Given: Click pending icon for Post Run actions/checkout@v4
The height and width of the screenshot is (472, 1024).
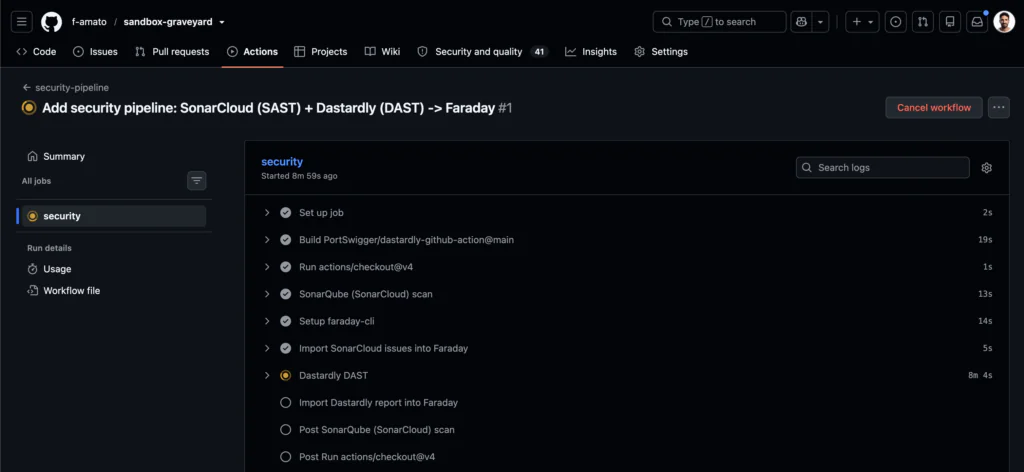Looking at the screenshot, I should tap(285, 457).
